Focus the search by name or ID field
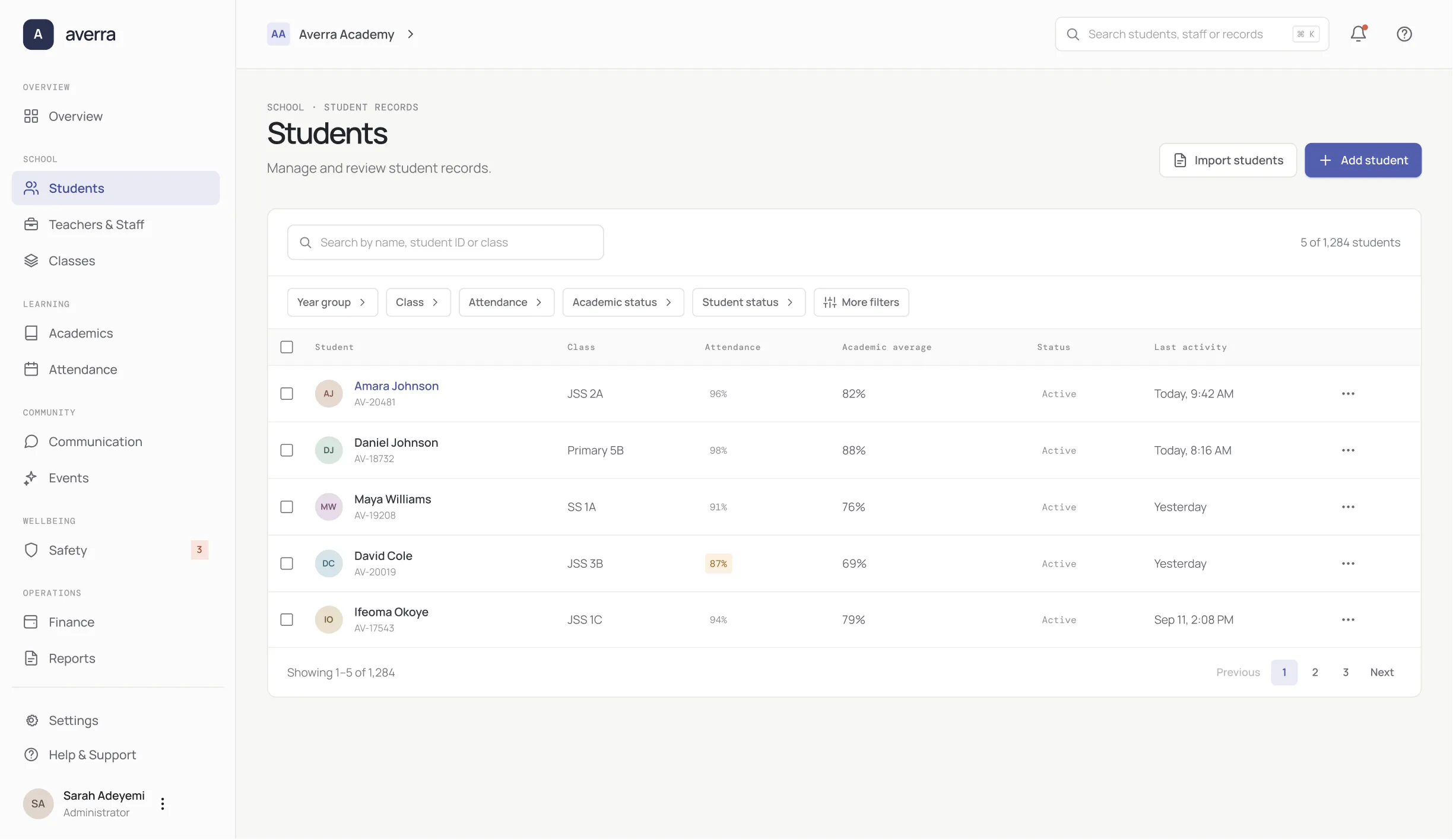This screenshot has width=1453, height=840. 445,242
